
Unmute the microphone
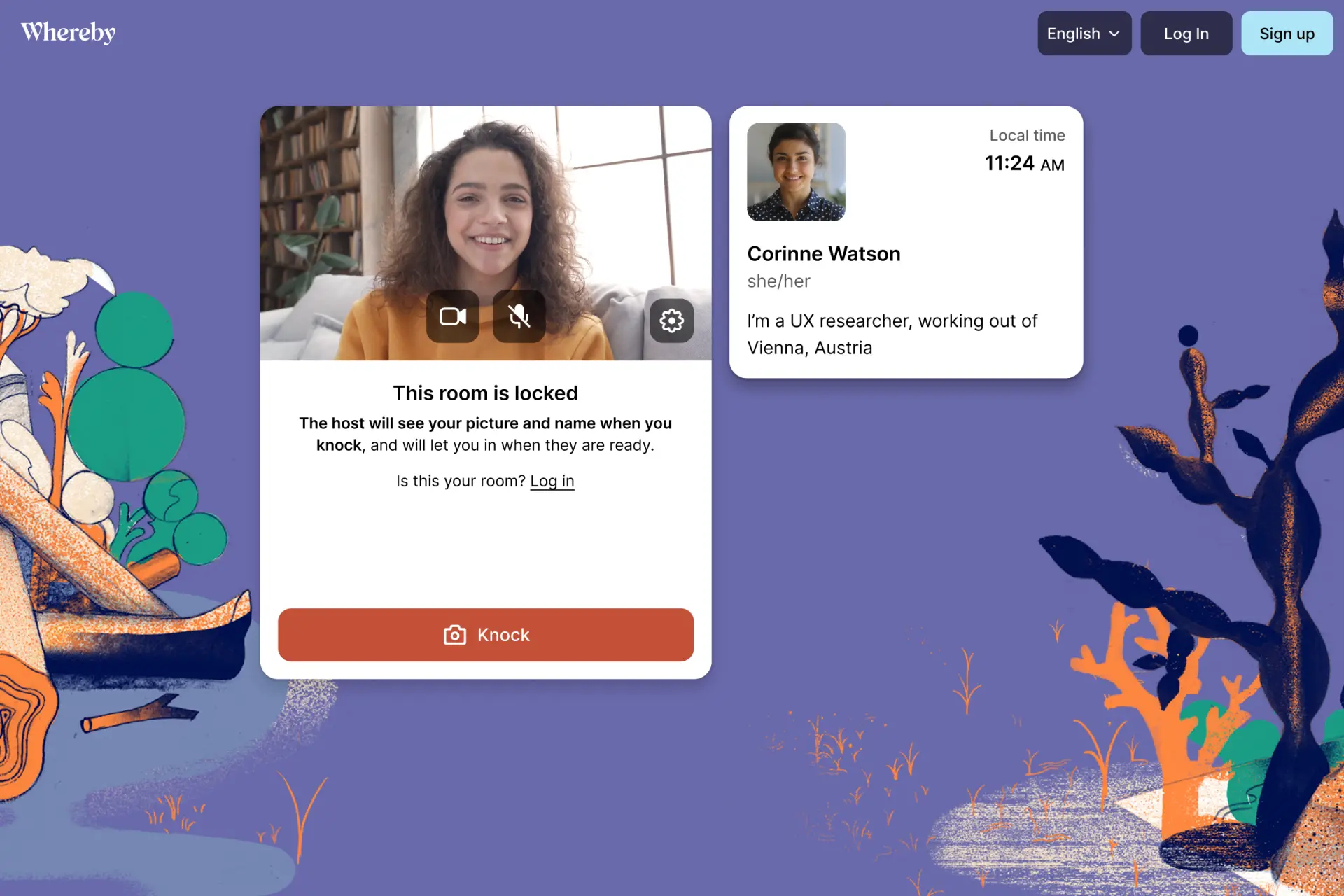tap(519, 316)
